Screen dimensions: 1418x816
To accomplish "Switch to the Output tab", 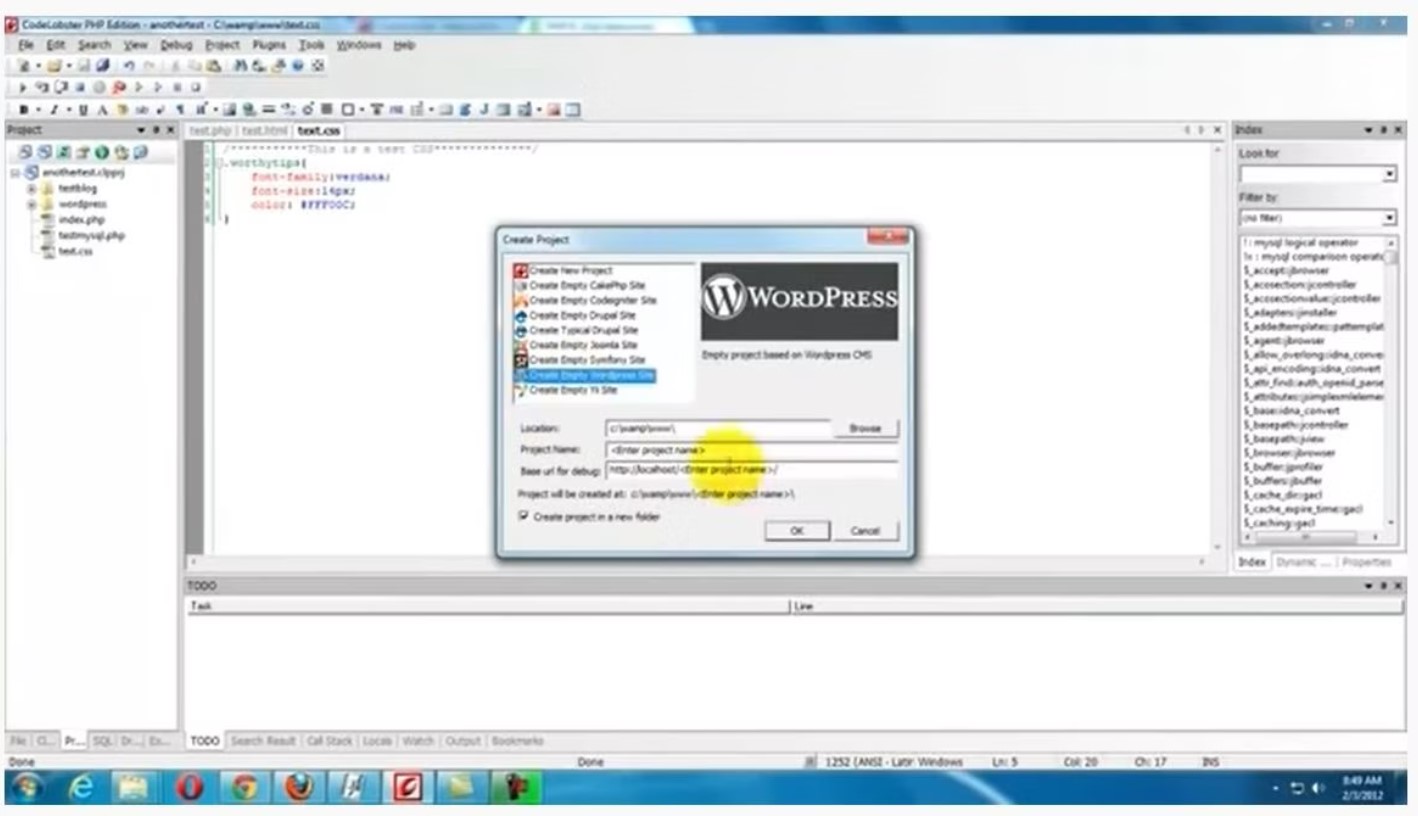I will click(463, 741).
